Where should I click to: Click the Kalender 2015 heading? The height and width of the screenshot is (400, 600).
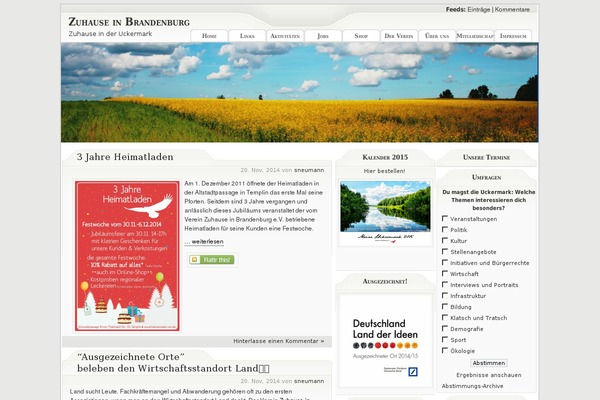(x=385, y=157)
